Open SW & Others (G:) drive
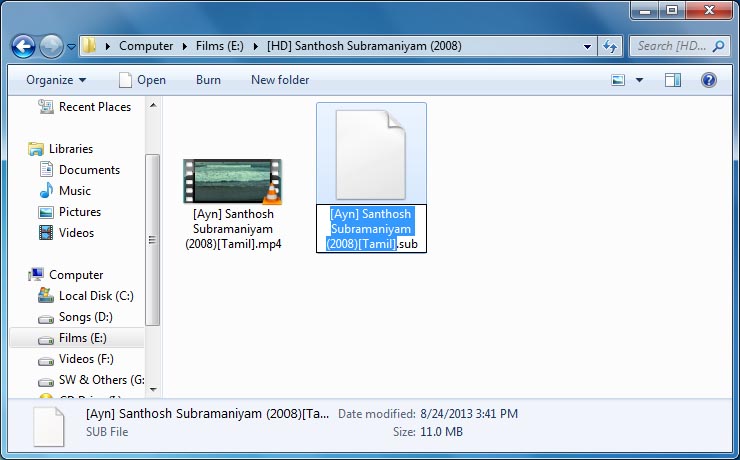 [101, 380]
